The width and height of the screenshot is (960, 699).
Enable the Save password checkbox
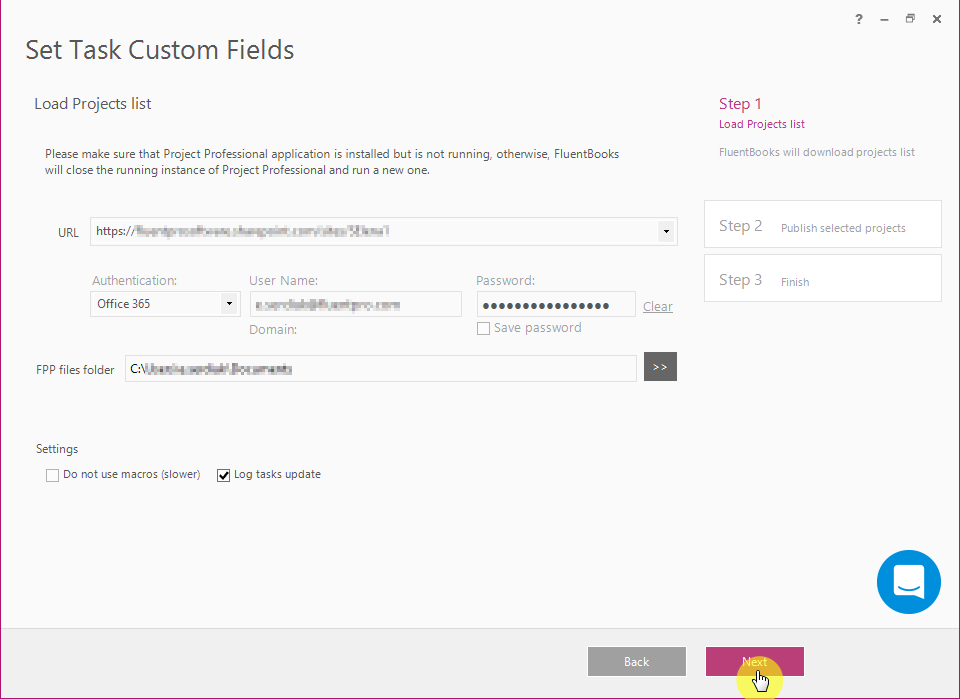(484, 329)
